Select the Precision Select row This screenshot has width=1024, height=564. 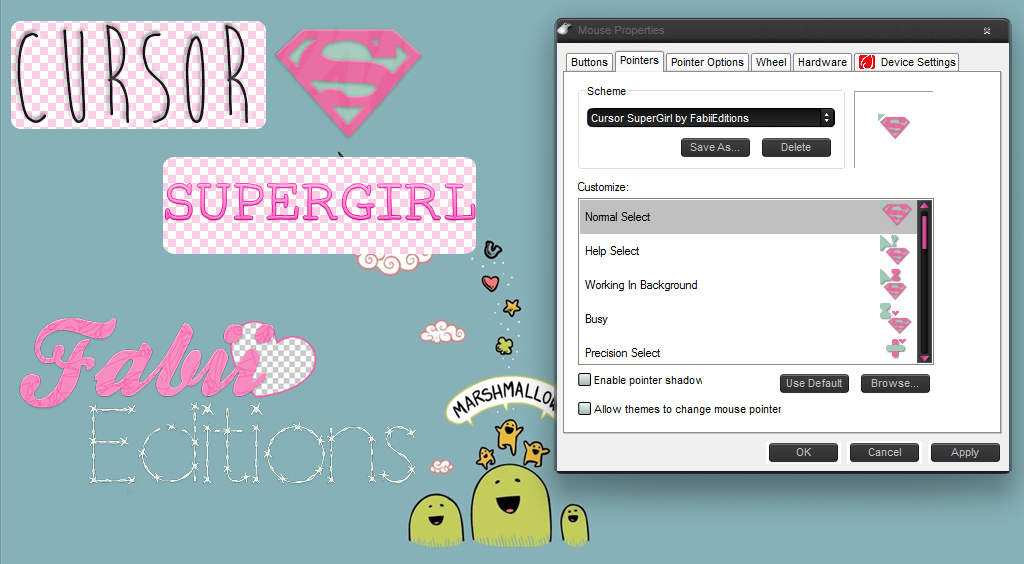point(748,352)
